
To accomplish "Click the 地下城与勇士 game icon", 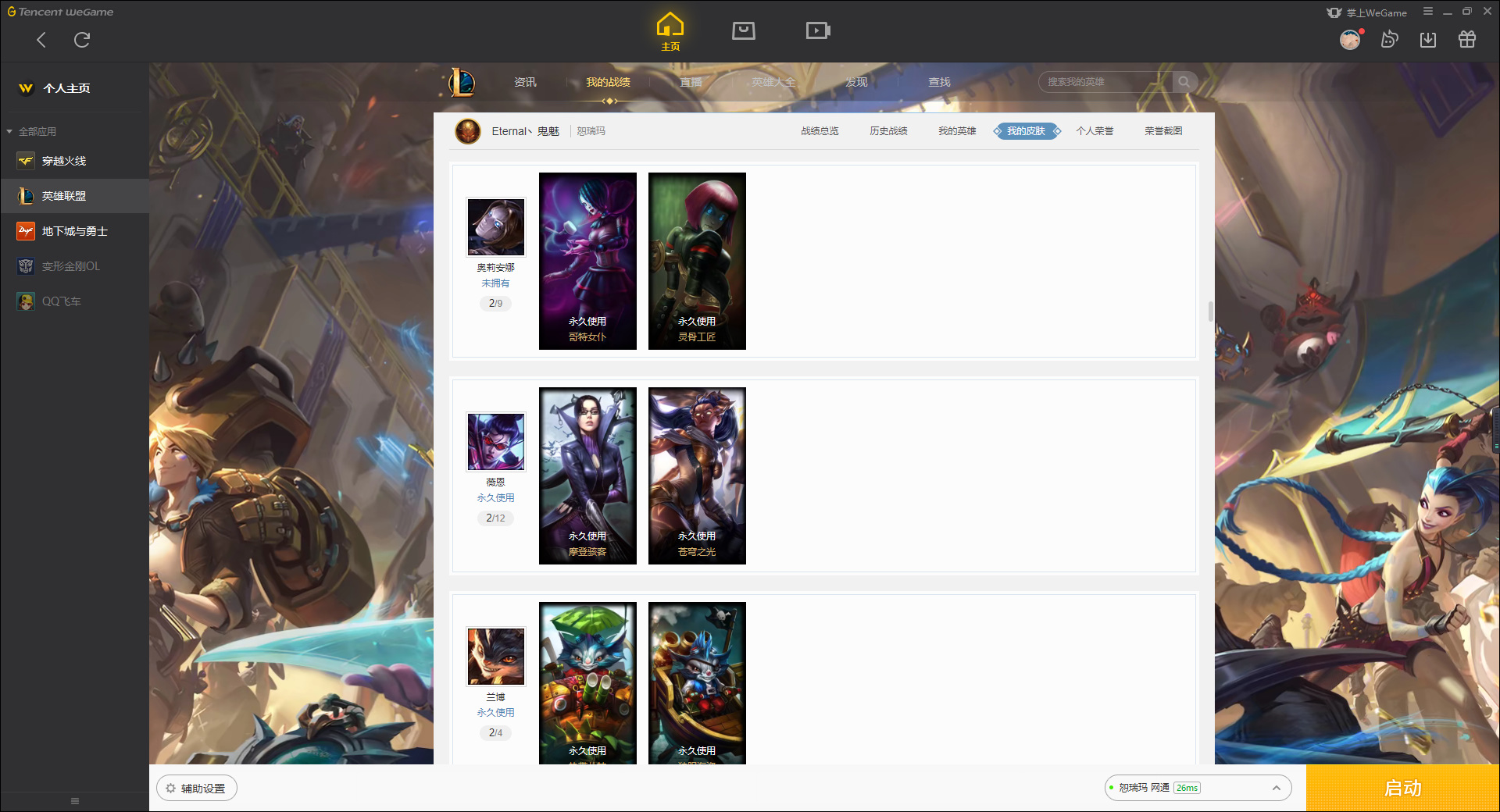I will click(26, 231).
